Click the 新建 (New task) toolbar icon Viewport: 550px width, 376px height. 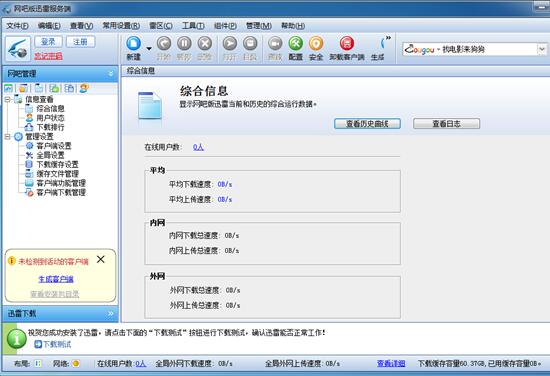133,44
